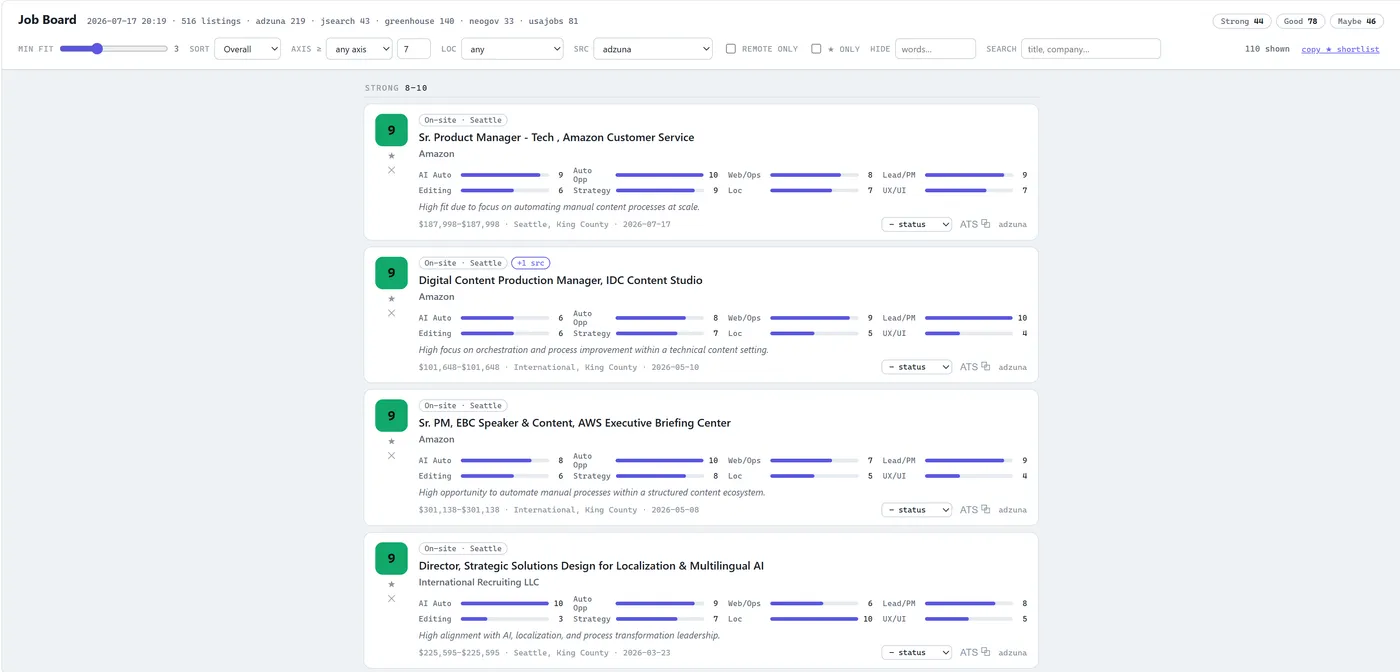The image size is (1400, 672).
Task: Copy ATS icon on International Recruiting LLC card
Action: coord(985,653)
